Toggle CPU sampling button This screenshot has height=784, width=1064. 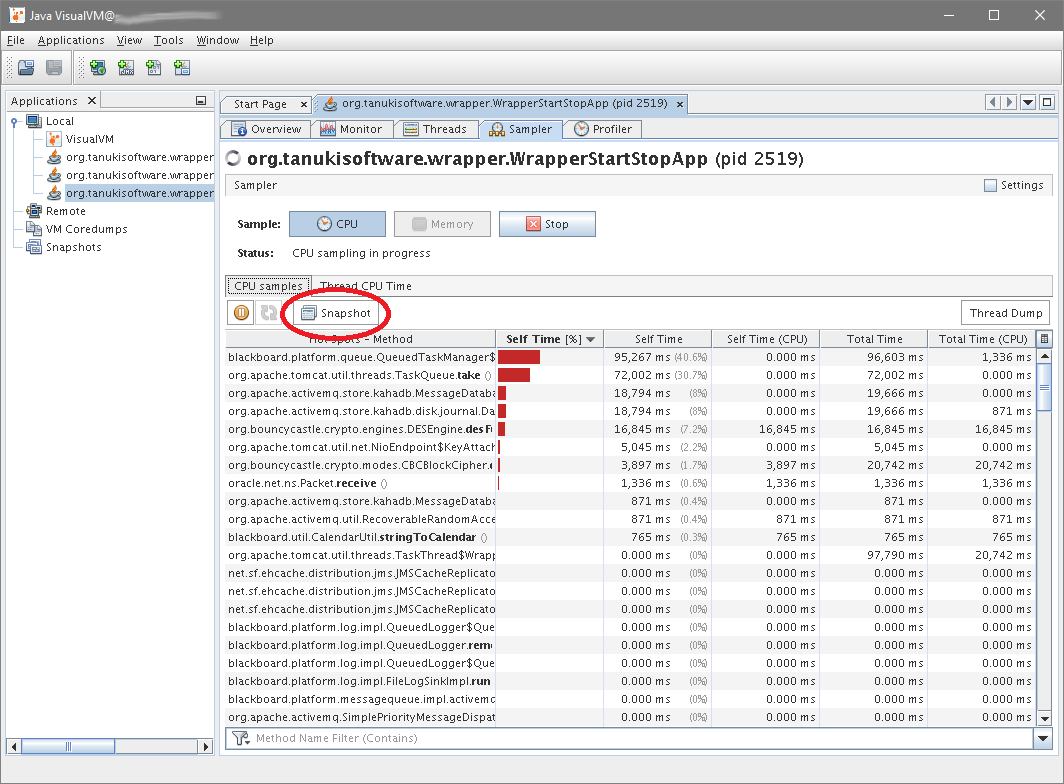click(x=336, y=224)
